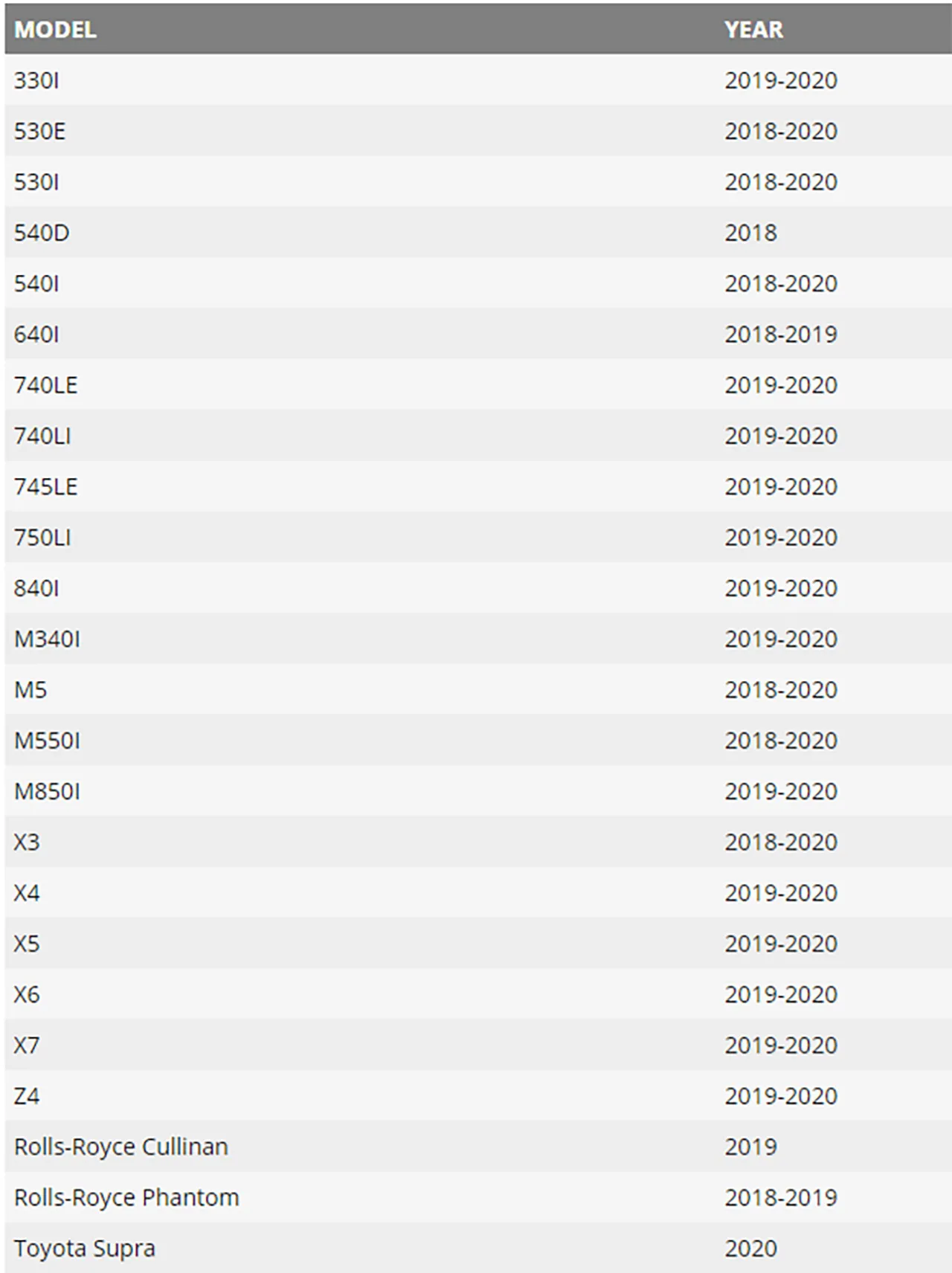Select the 330I model row
Viewport: 952px width, 1273px height.
coord(478,80)
